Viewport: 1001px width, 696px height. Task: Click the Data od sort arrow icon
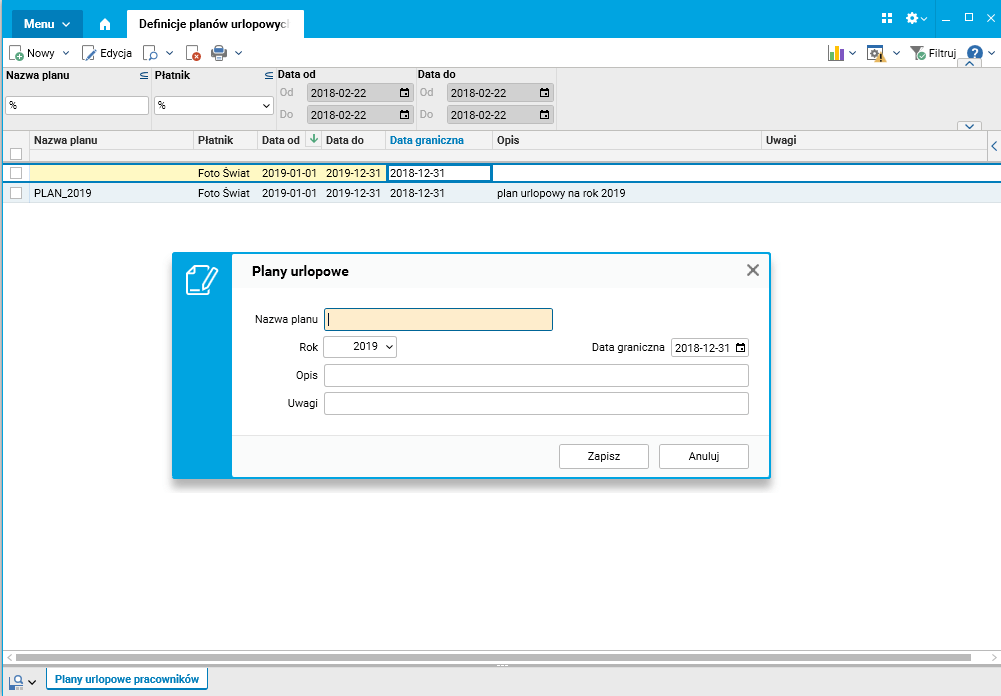(x=313, y=139)
